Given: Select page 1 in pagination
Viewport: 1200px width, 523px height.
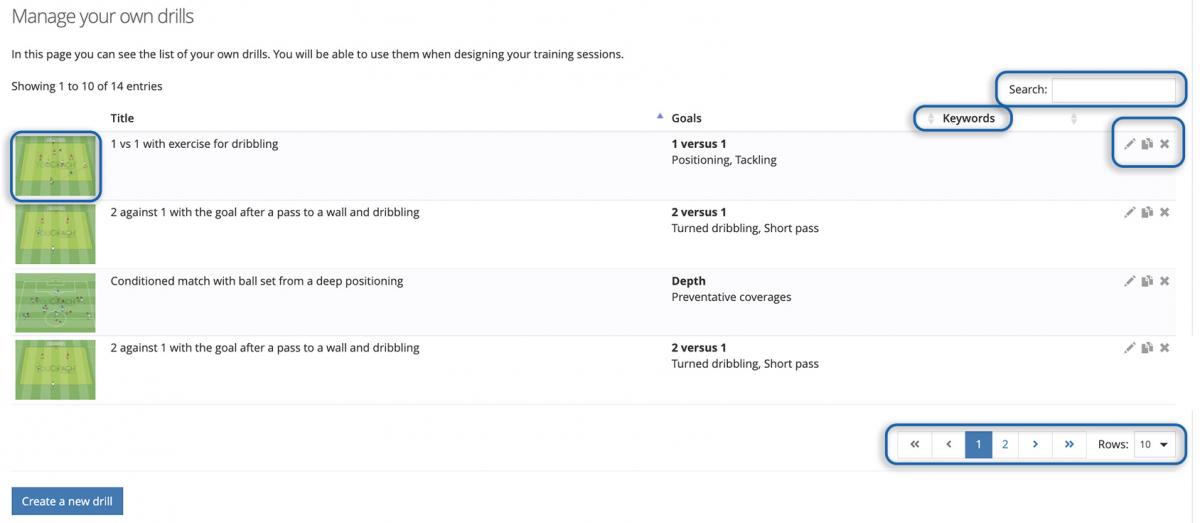Looking at the screenshot, I should click(x=978, y=445).
